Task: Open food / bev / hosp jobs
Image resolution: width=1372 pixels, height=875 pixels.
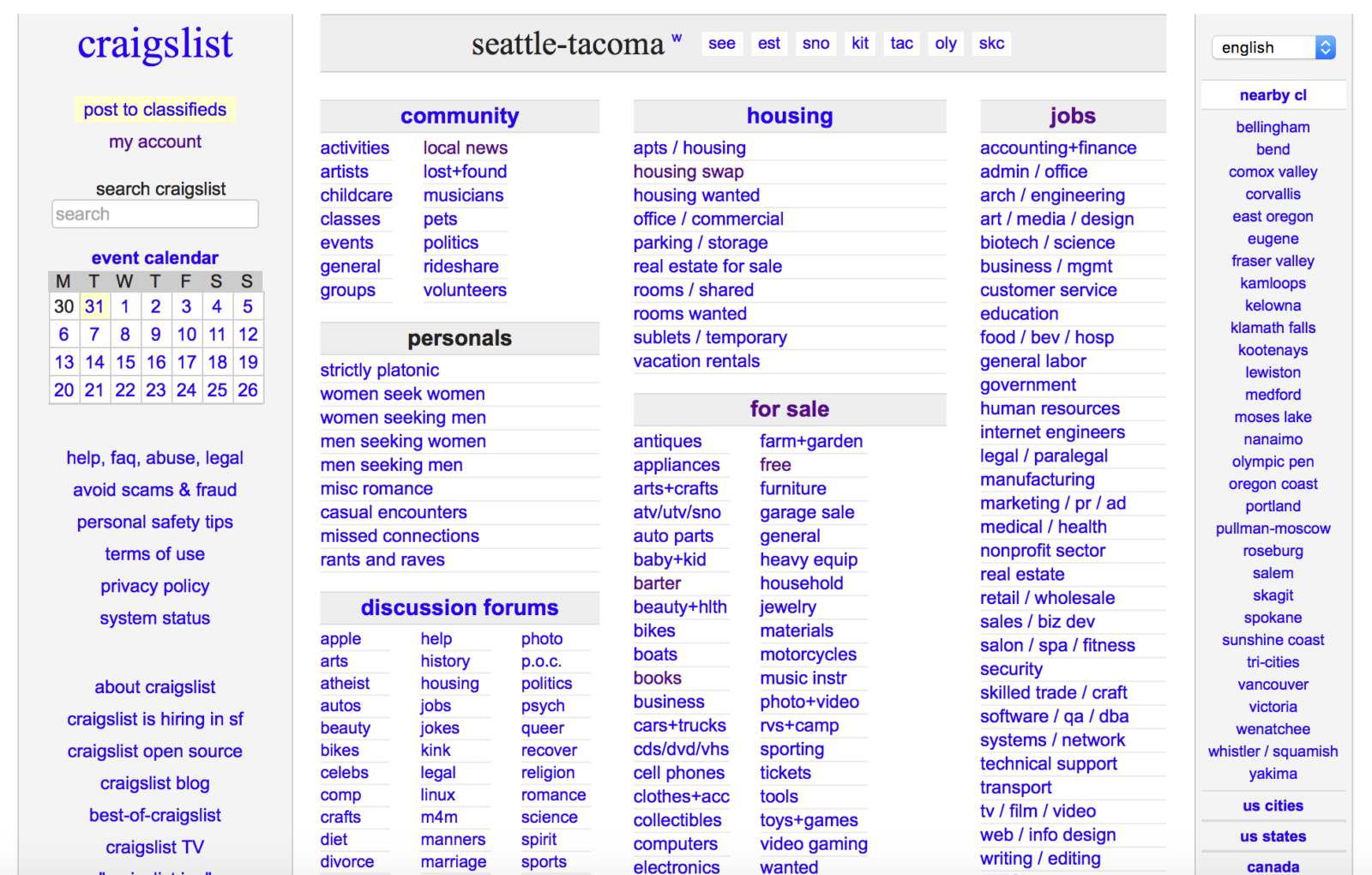Action: click(1047, 338)
